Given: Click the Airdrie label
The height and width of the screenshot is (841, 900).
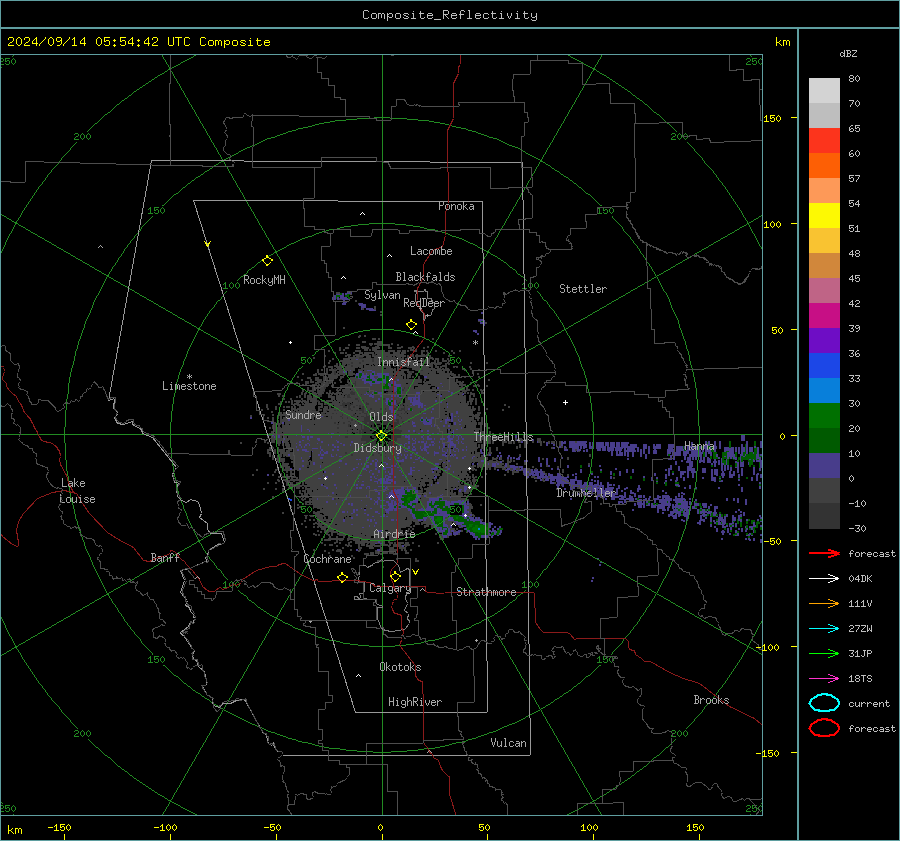Looking at the screenshot, I should tap(394, 534).
